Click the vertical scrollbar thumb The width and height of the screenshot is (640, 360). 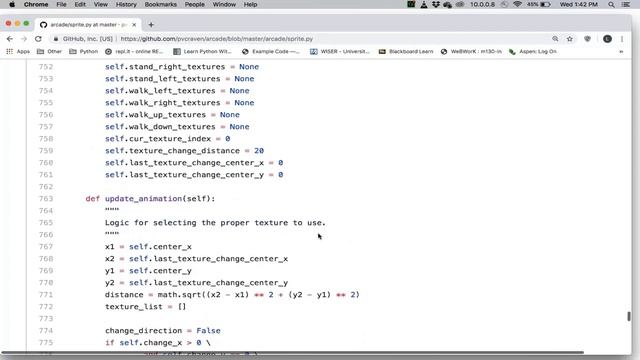click(x=629, y=316)
